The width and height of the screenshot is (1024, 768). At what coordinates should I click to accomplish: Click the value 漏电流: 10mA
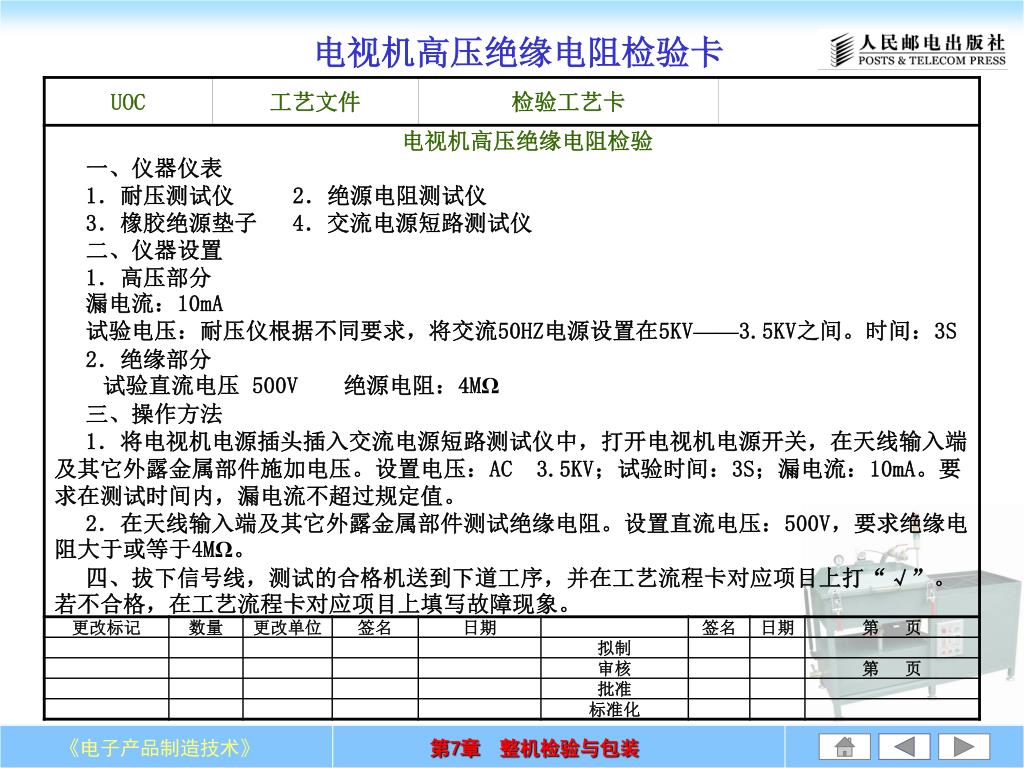[155, 304]
